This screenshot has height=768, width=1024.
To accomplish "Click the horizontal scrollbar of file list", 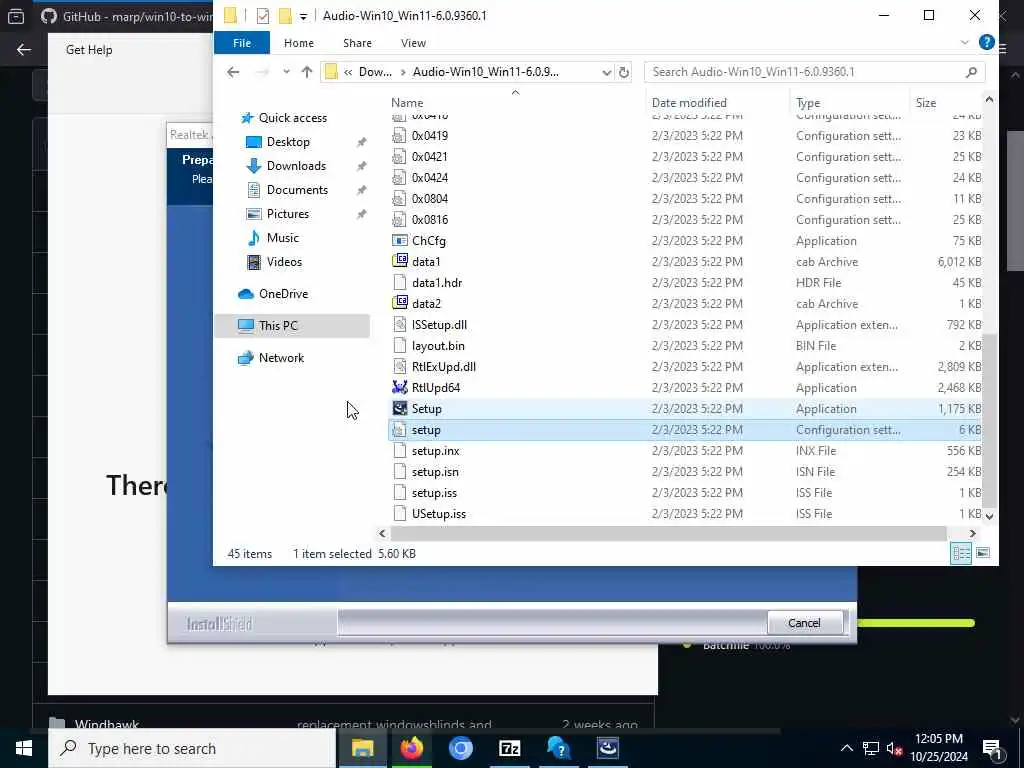I will click(668, 534).
